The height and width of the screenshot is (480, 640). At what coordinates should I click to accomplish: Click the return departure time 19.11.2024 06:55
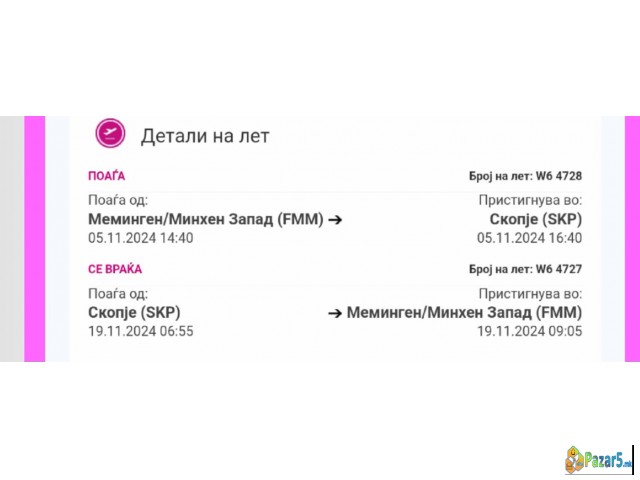click(x=141, y=331)
